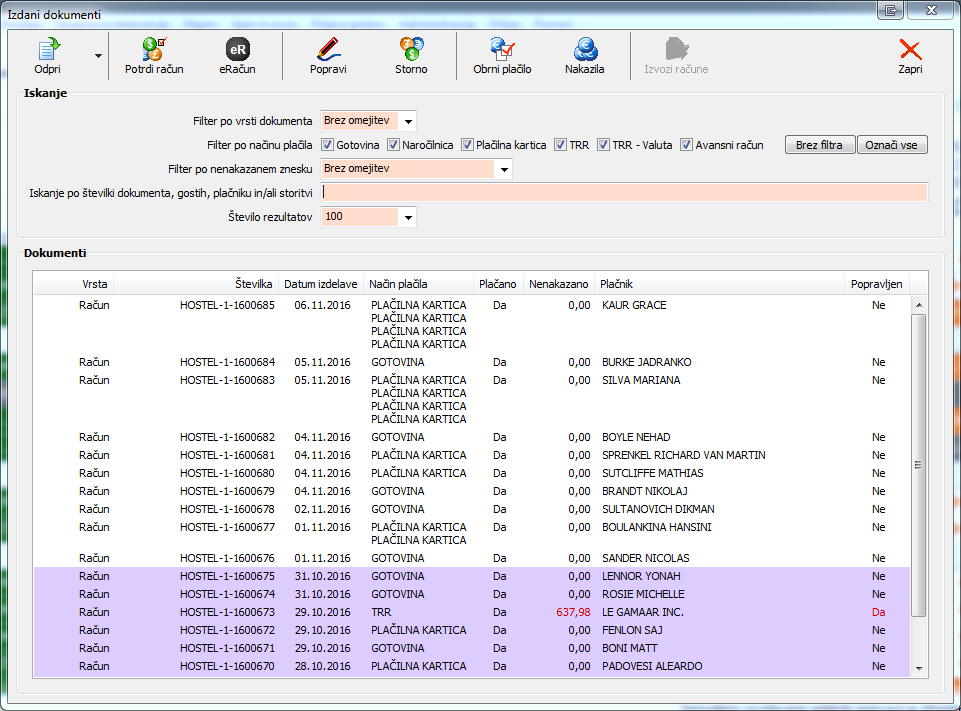Viewport: 961px width, 711px height.
Task: Select the Storno toolbar icon
Action: pos(410,50)
